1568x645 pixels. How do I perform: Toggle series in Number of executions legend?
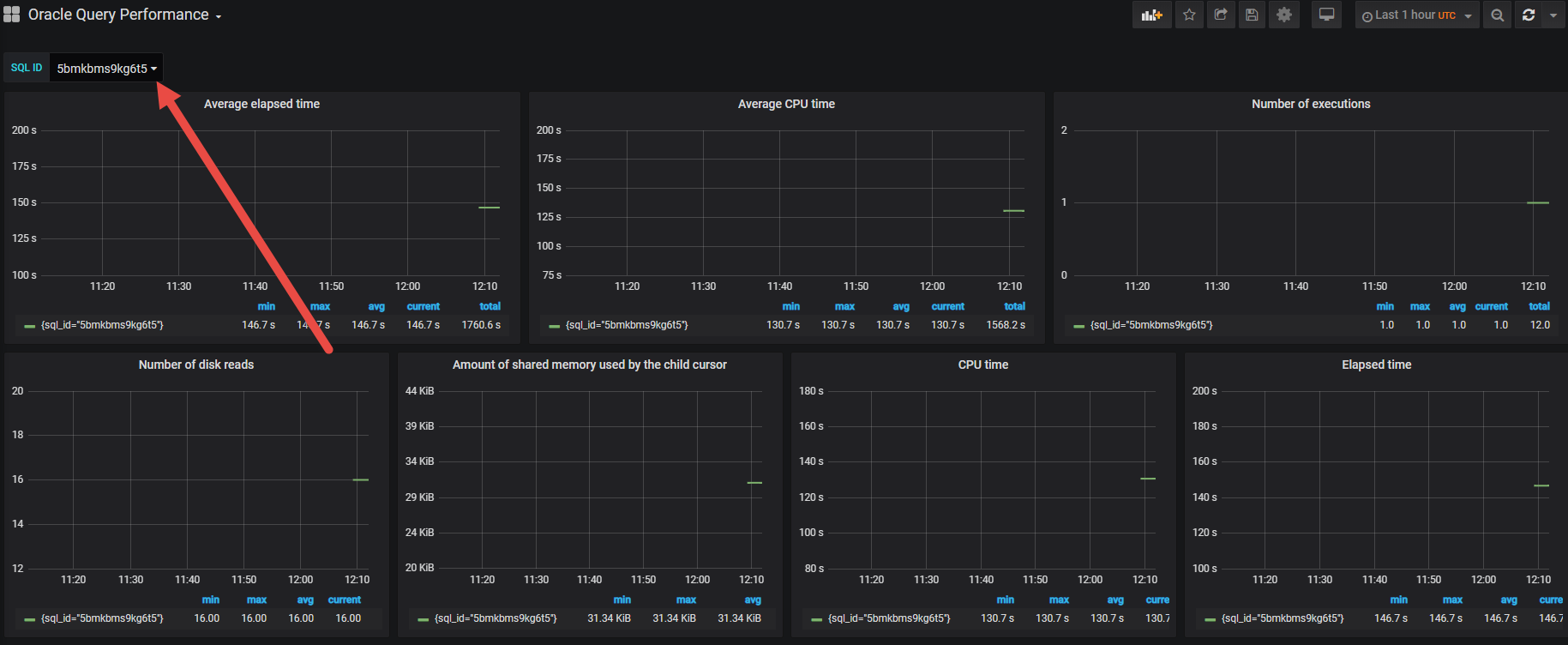[x=1151, y=325]
